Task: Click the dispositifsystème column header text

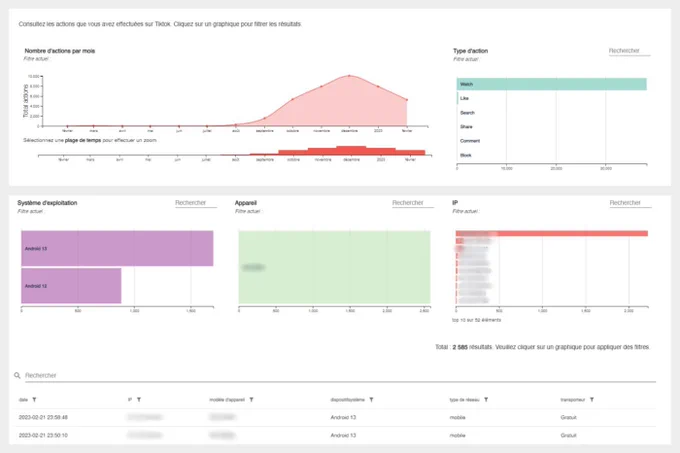Action: tap(347, 400)
